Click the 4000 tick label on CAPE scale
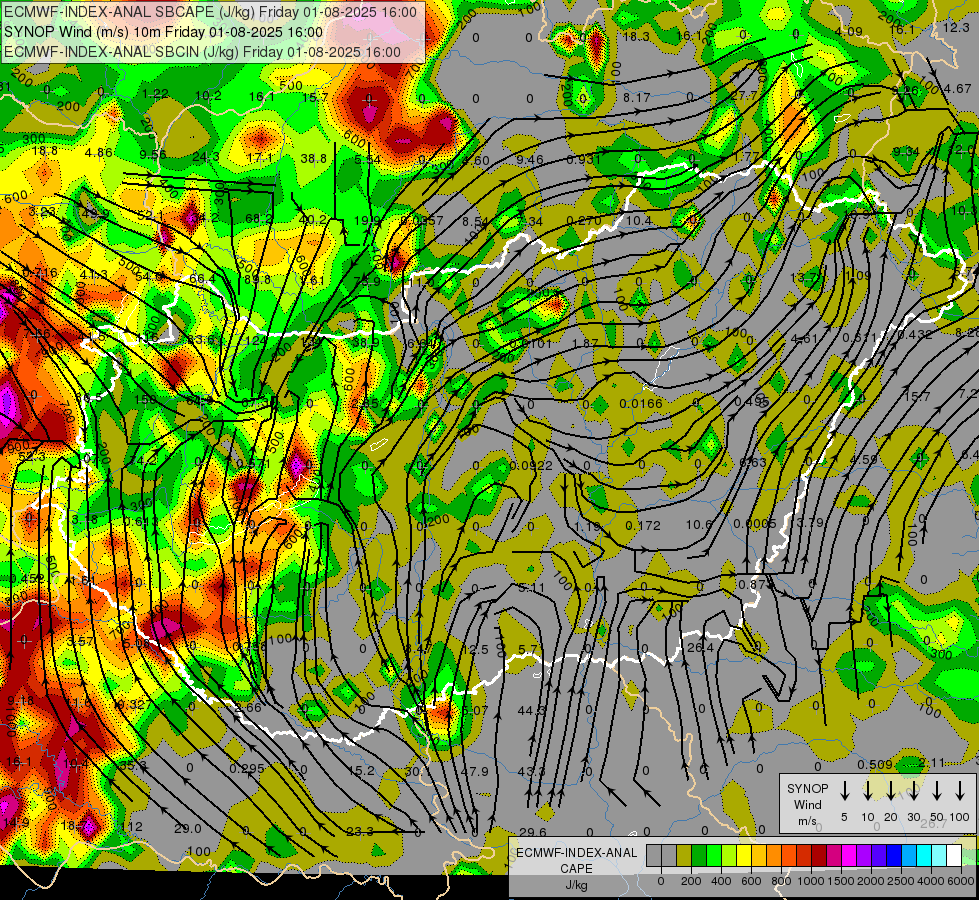979x900 pixels. click(931, 881)
